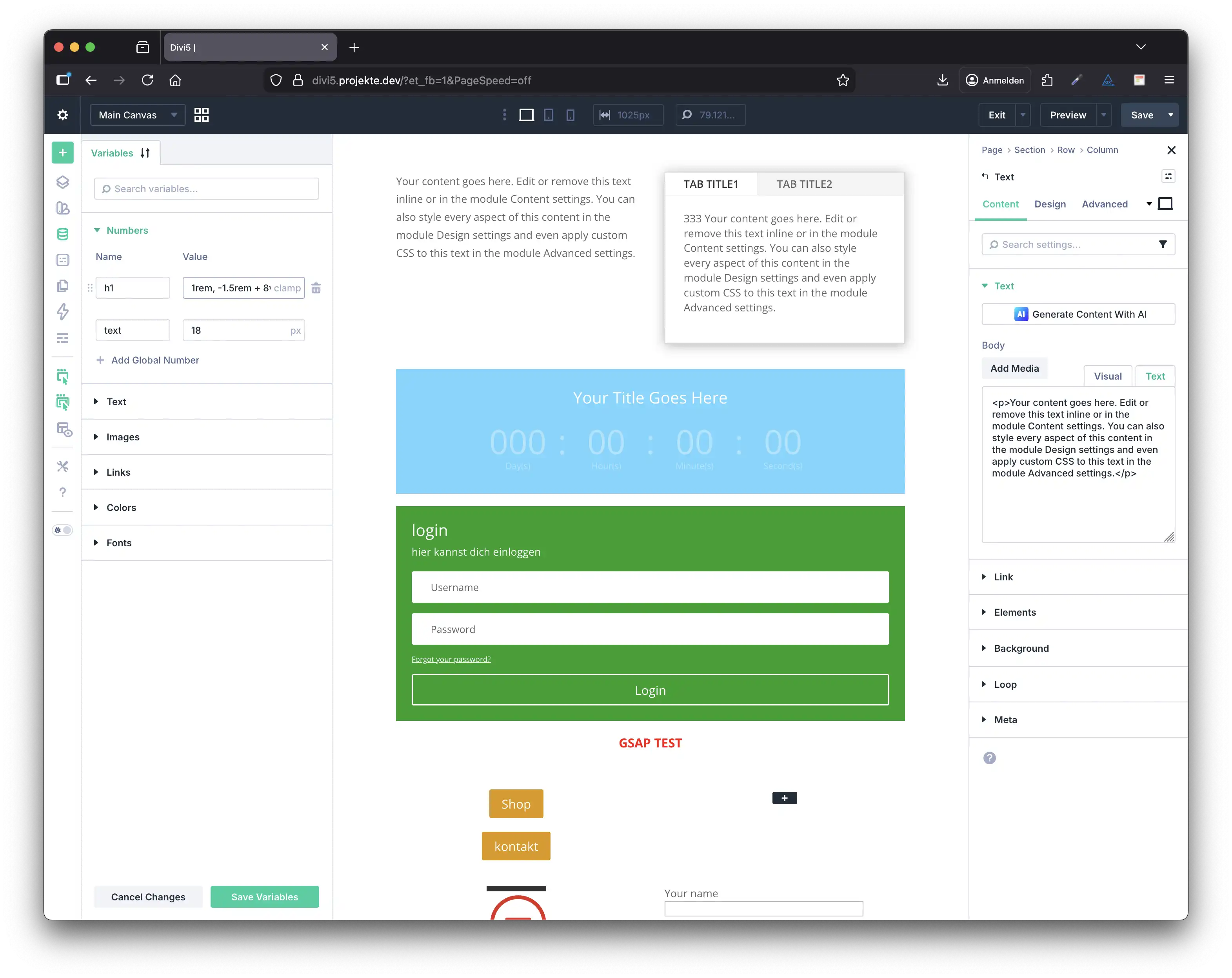Viewport: 1232px width, 978px height.
Task: Select the TAB TITLE2 tab
Action: [804, 184]
